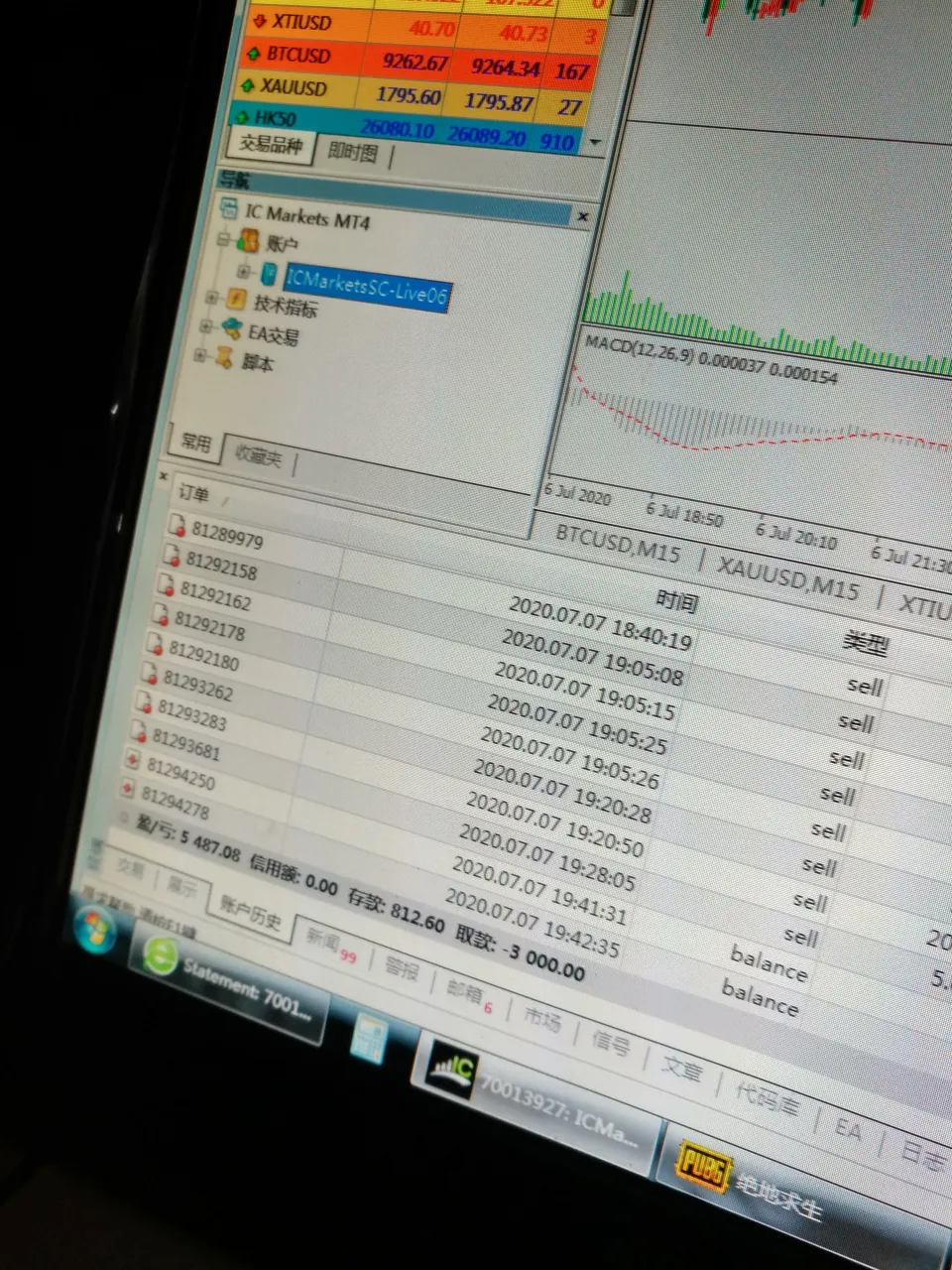Click the 技术指标 indicators icon
Screen dimensions: 952x1270
[x=236, y=298]
